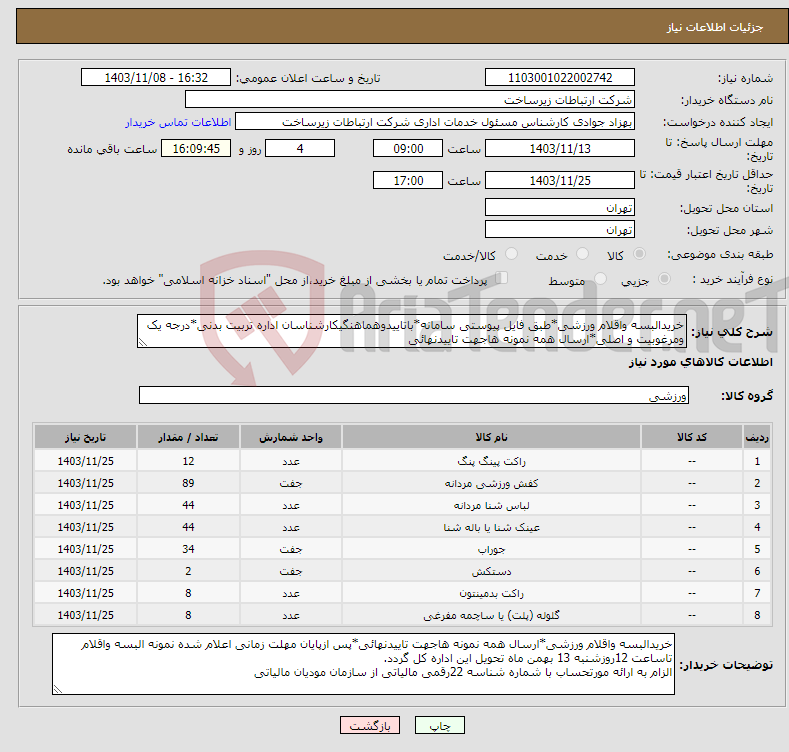Click item name راکت بدمینتون
This screenshot has height=752, width=789.
491,593
